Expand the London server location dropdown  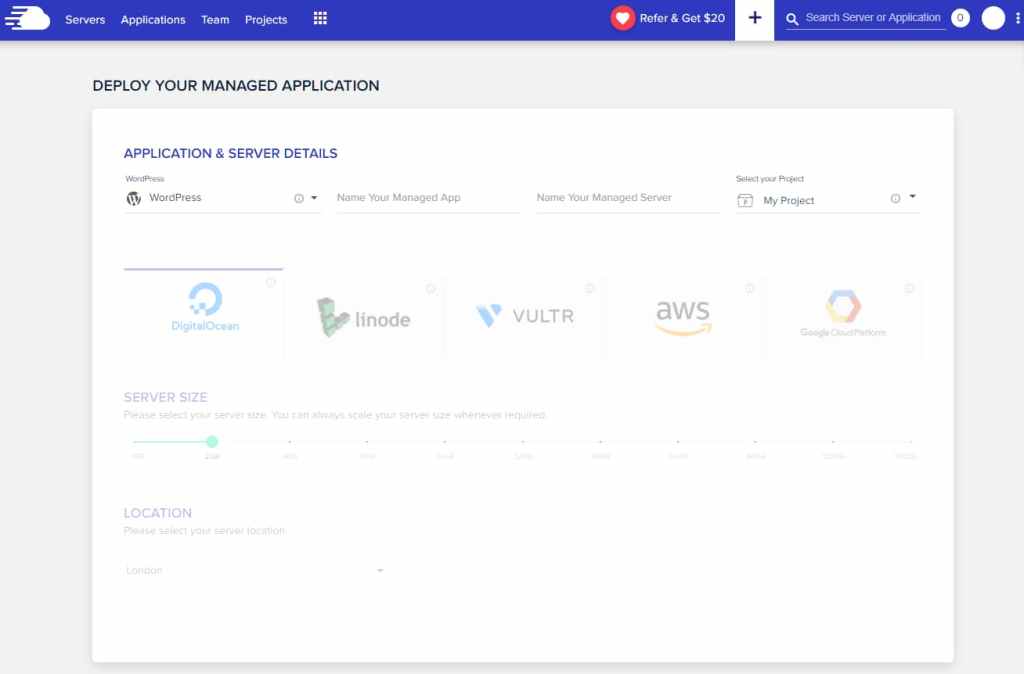pyautogui.click(x=378, y=570)
